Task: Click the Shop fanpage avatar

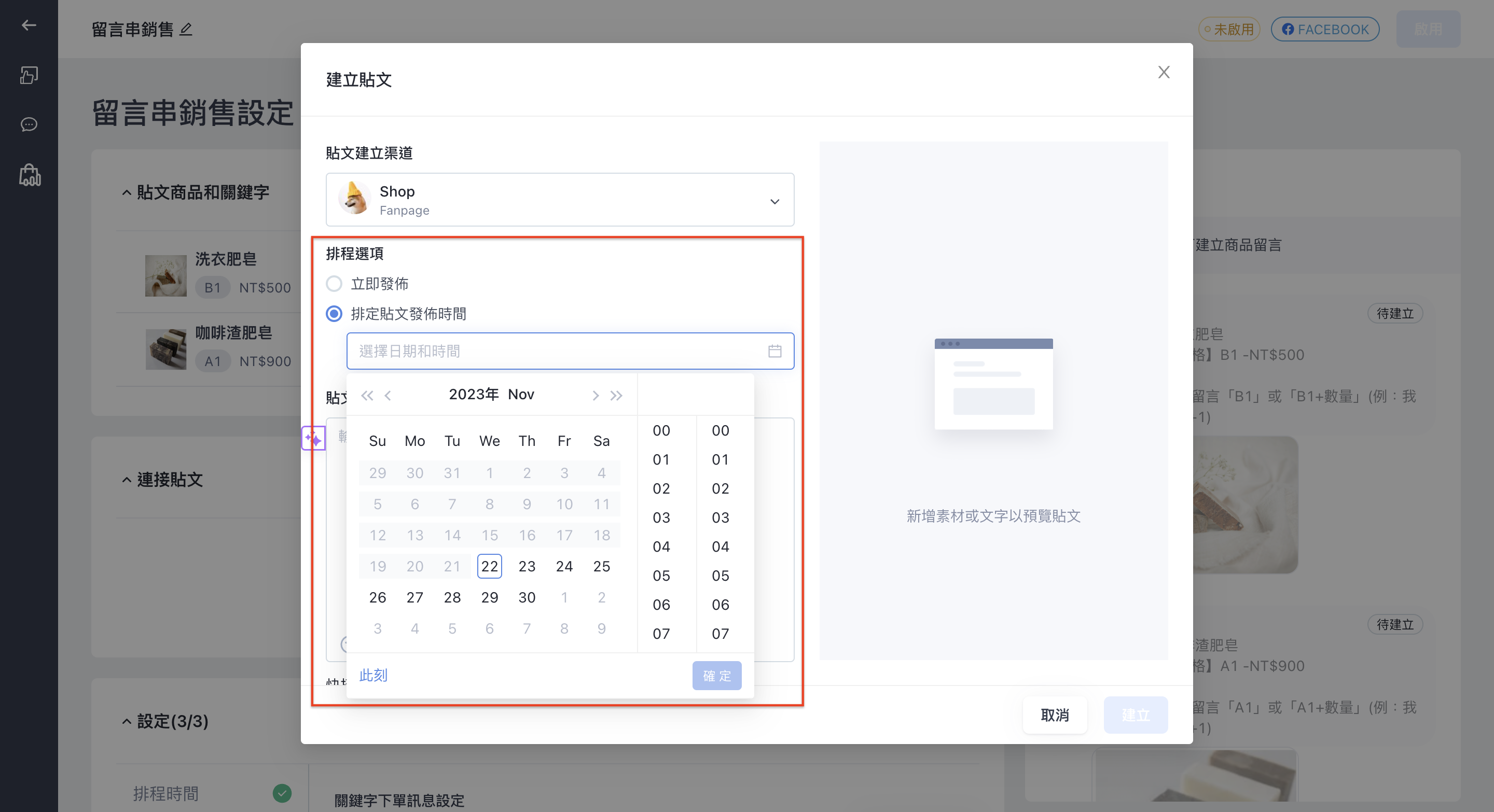Action: tap(354, 198)
